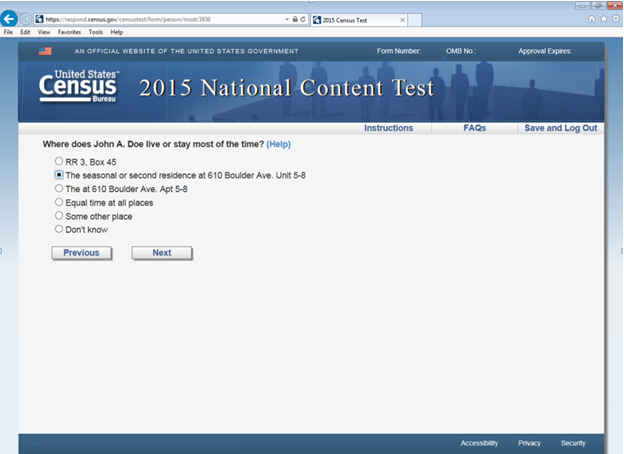Restore down the browser window
Image resolution: width=624 pixels, height=454 pixels.
click(x=598, y=6)
